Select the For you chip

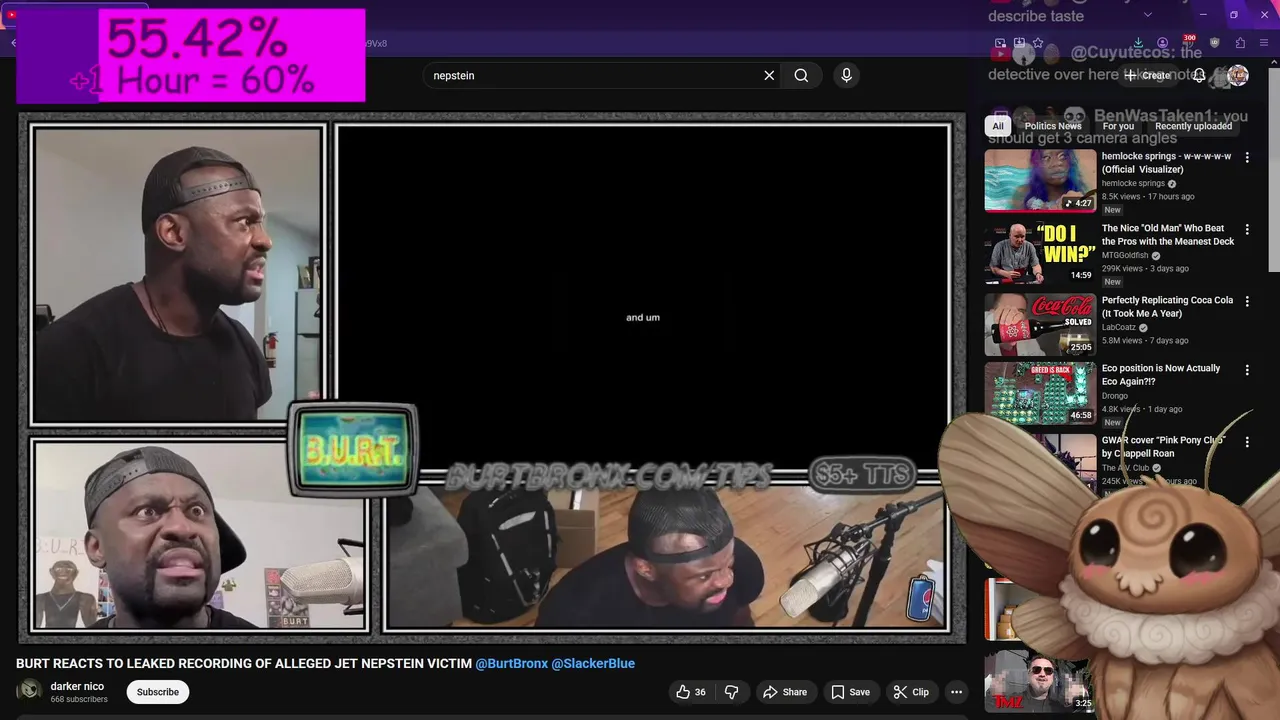pos(1118,126)
